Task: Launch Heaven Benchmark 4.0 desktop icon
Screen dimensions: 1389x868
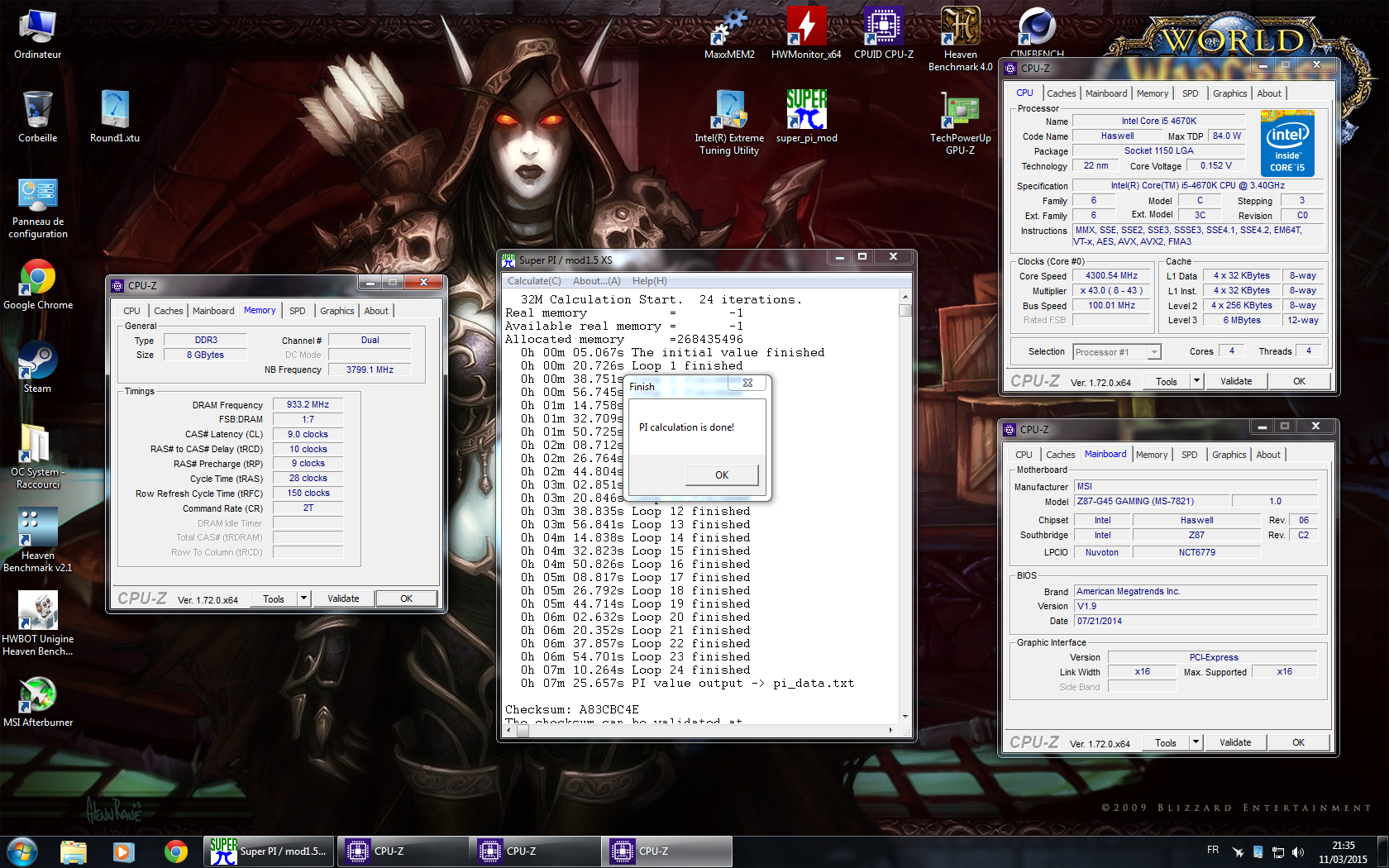Action: [x=961, y=39]
